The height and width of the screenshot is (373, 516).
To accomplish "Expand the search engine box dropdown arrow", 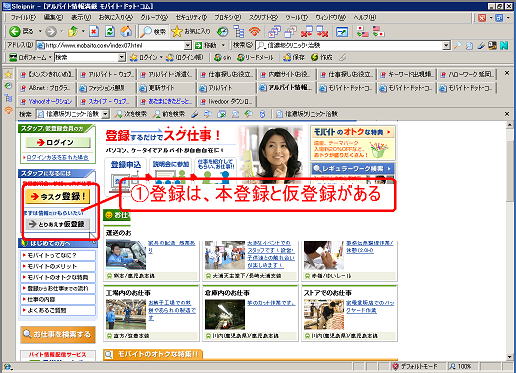I will click(x=446, y=45).
